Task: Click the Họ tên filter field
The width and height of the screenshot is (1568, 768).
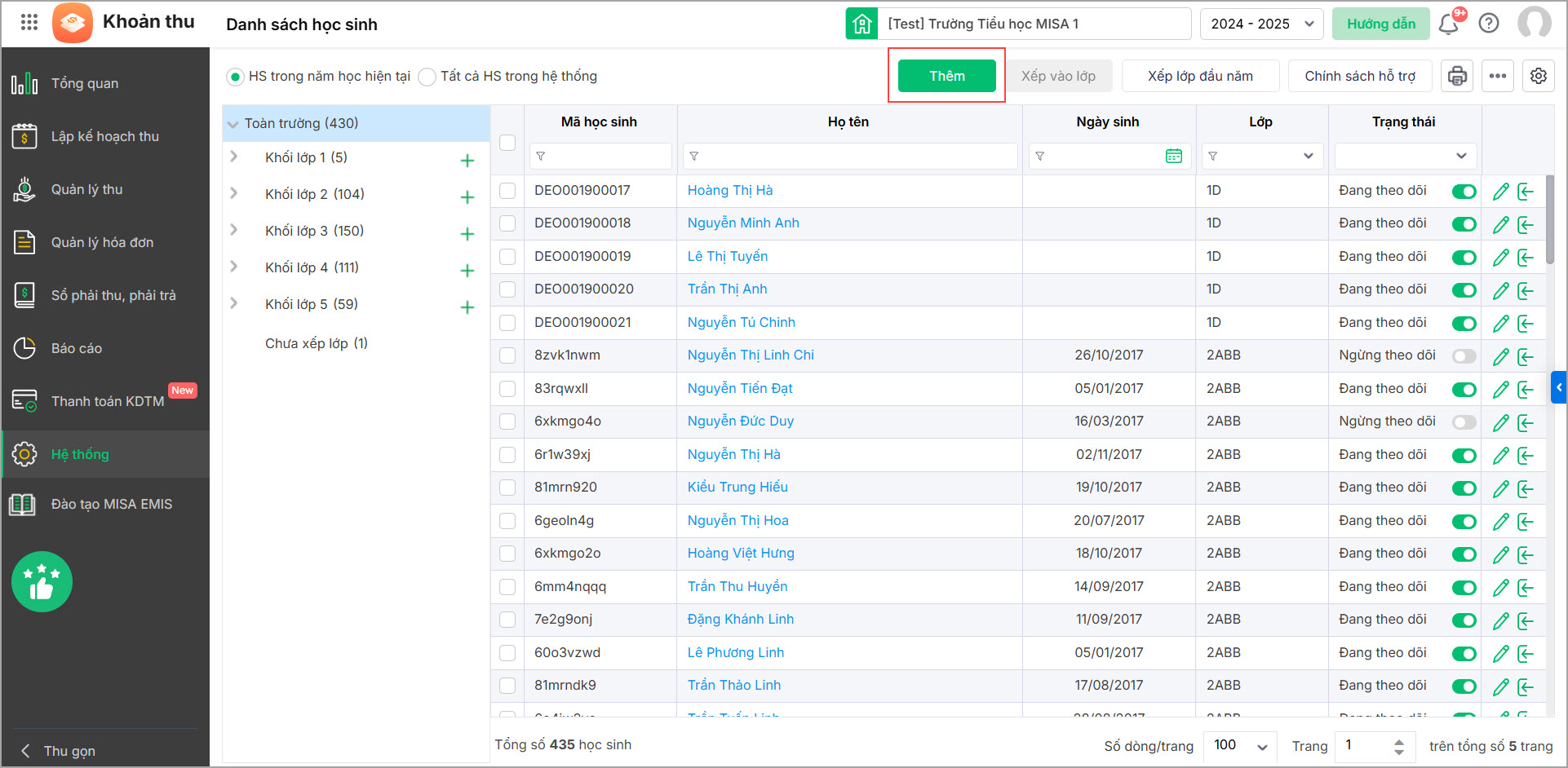Action: pos(849,156)
